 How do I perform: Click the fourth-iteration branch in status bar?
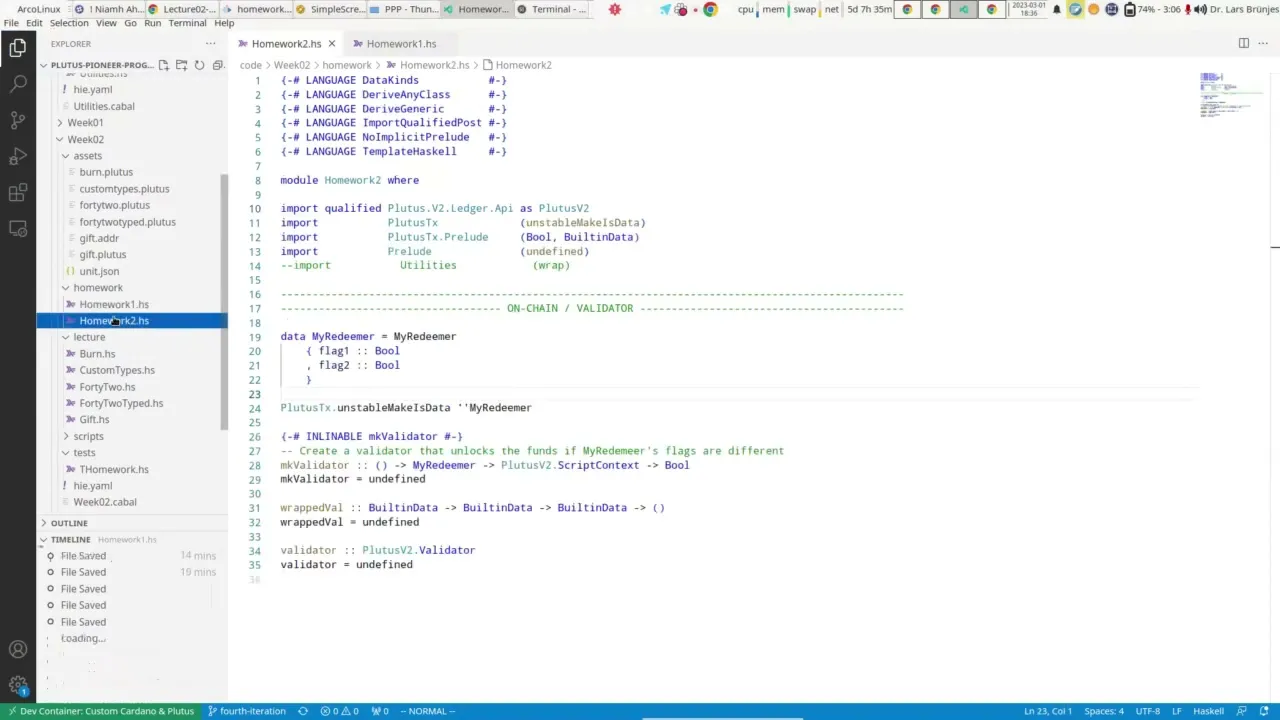tap(246, 711)
